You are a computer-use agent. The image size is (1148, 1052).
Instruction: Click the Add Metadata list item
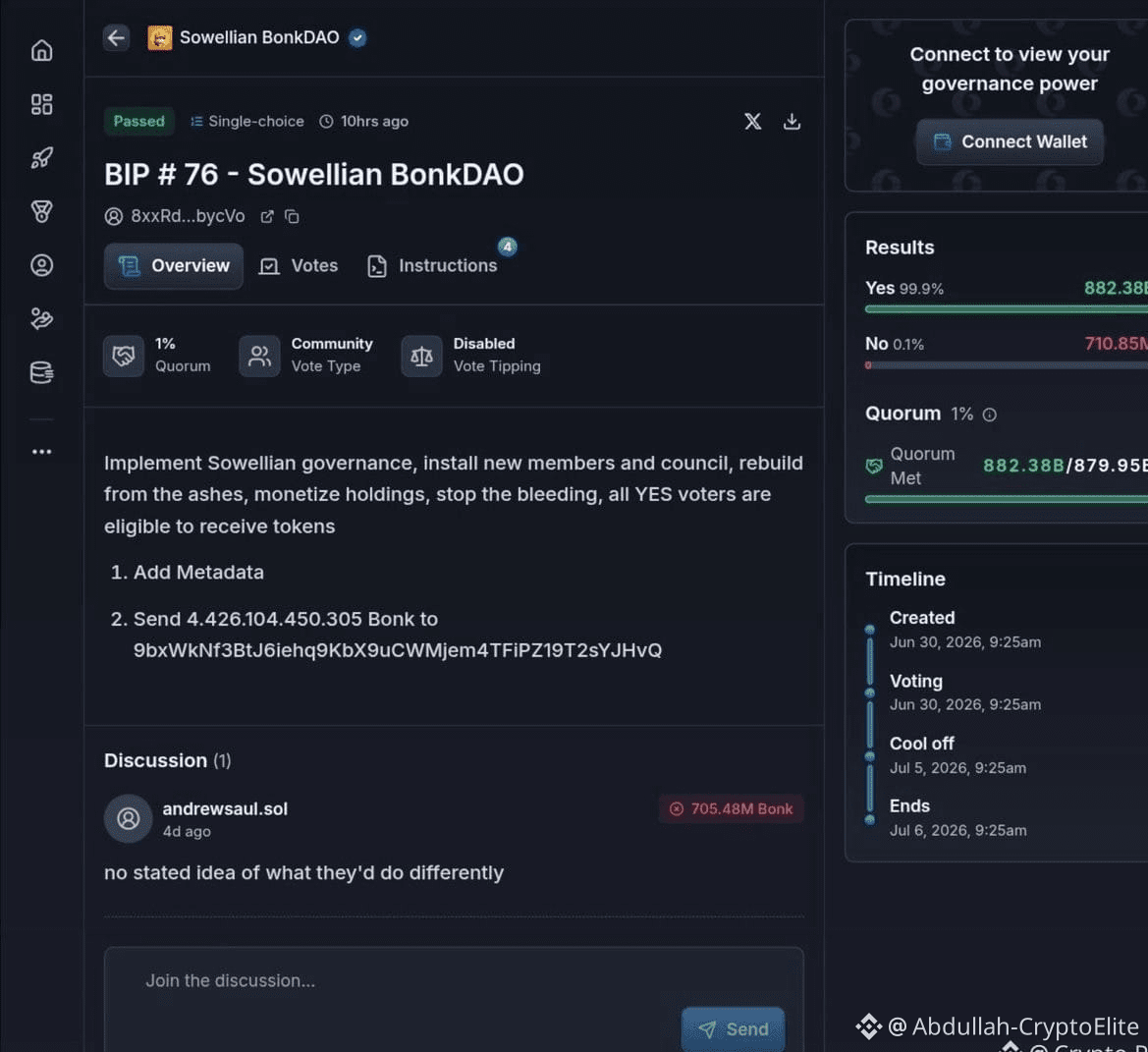198,573
